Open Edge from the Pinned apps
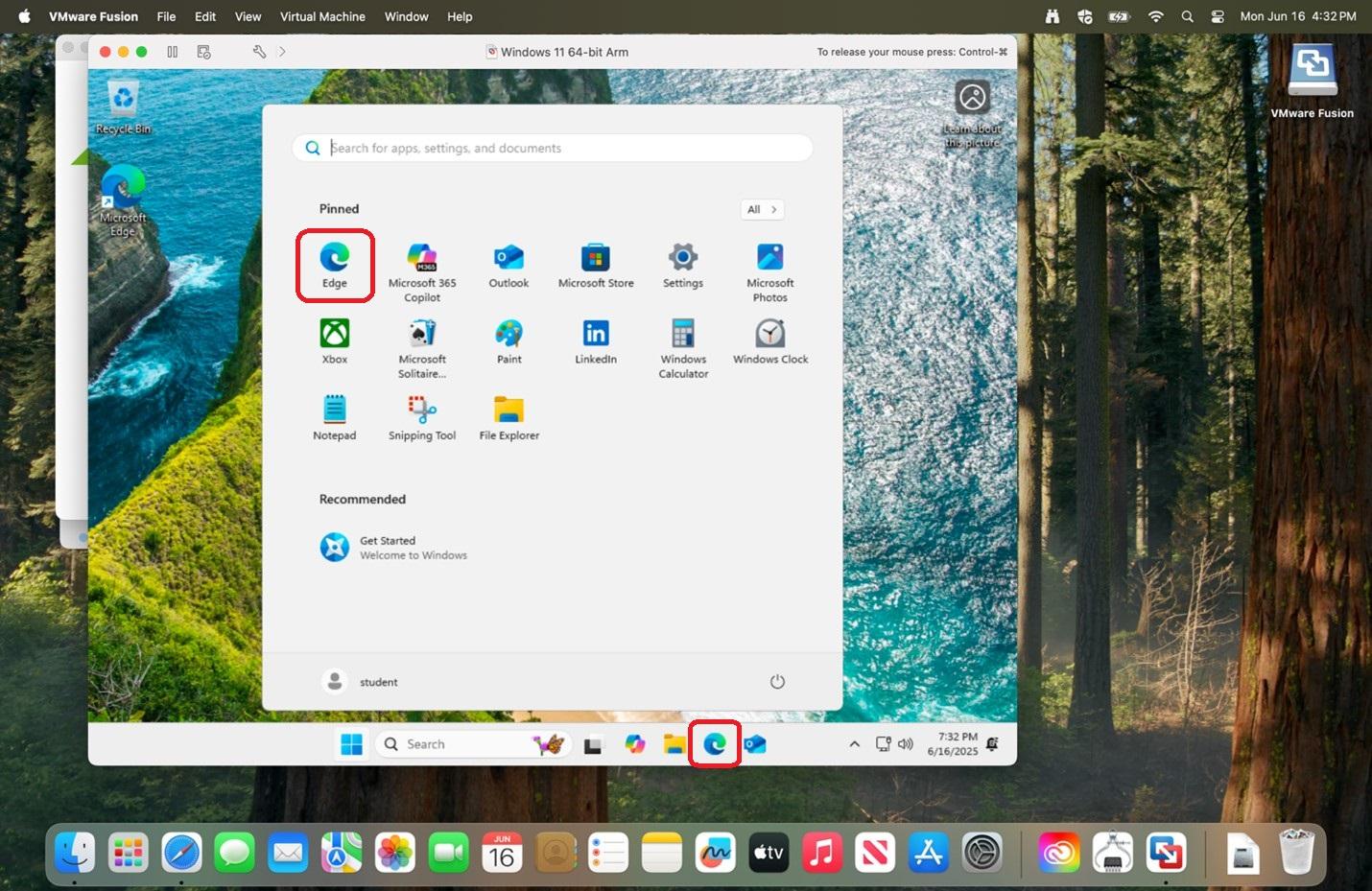 (x=335, y=265)
